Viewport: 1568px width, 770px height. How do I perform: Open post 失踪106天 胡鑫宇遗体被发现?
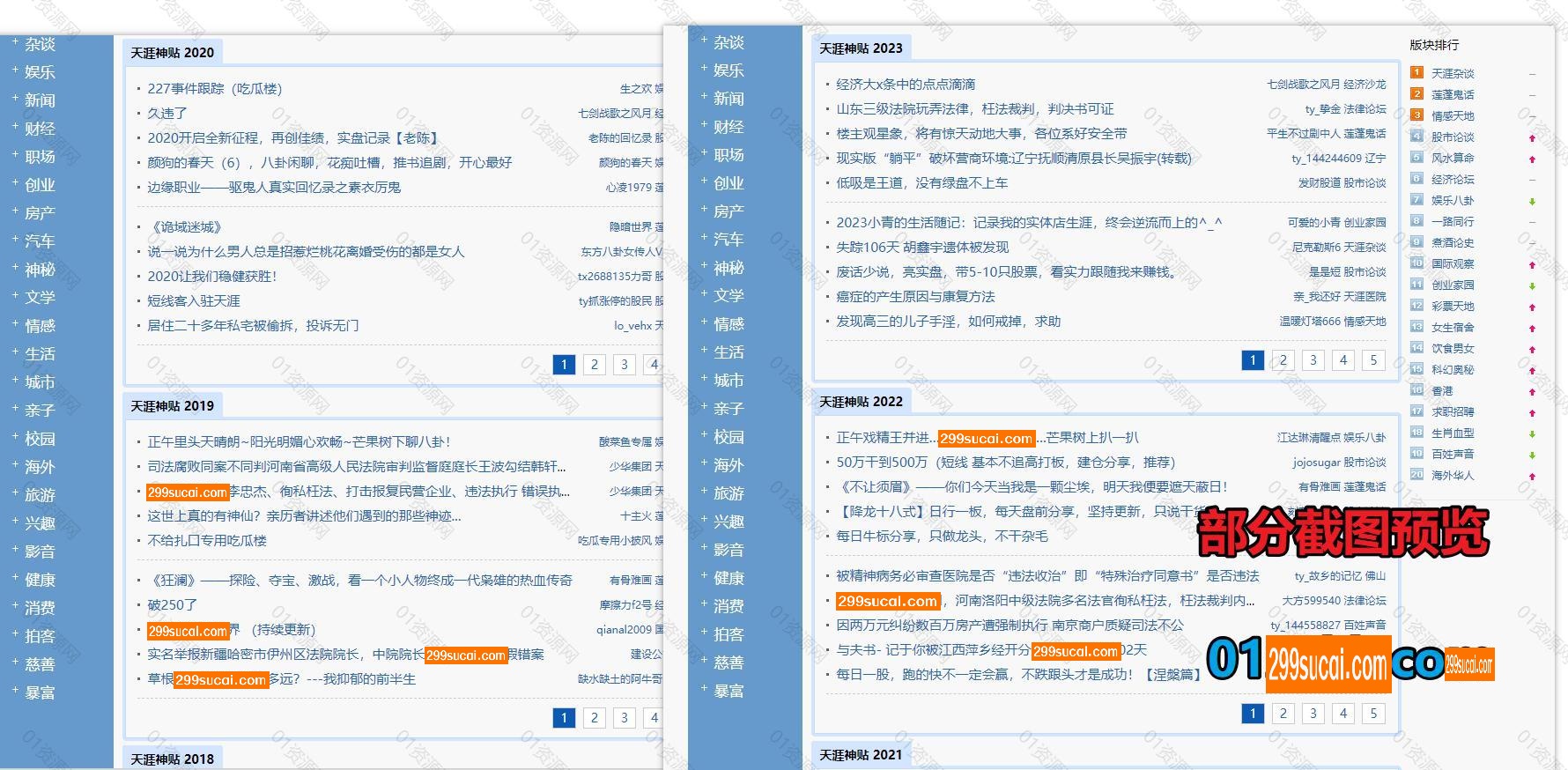[922, 248]
